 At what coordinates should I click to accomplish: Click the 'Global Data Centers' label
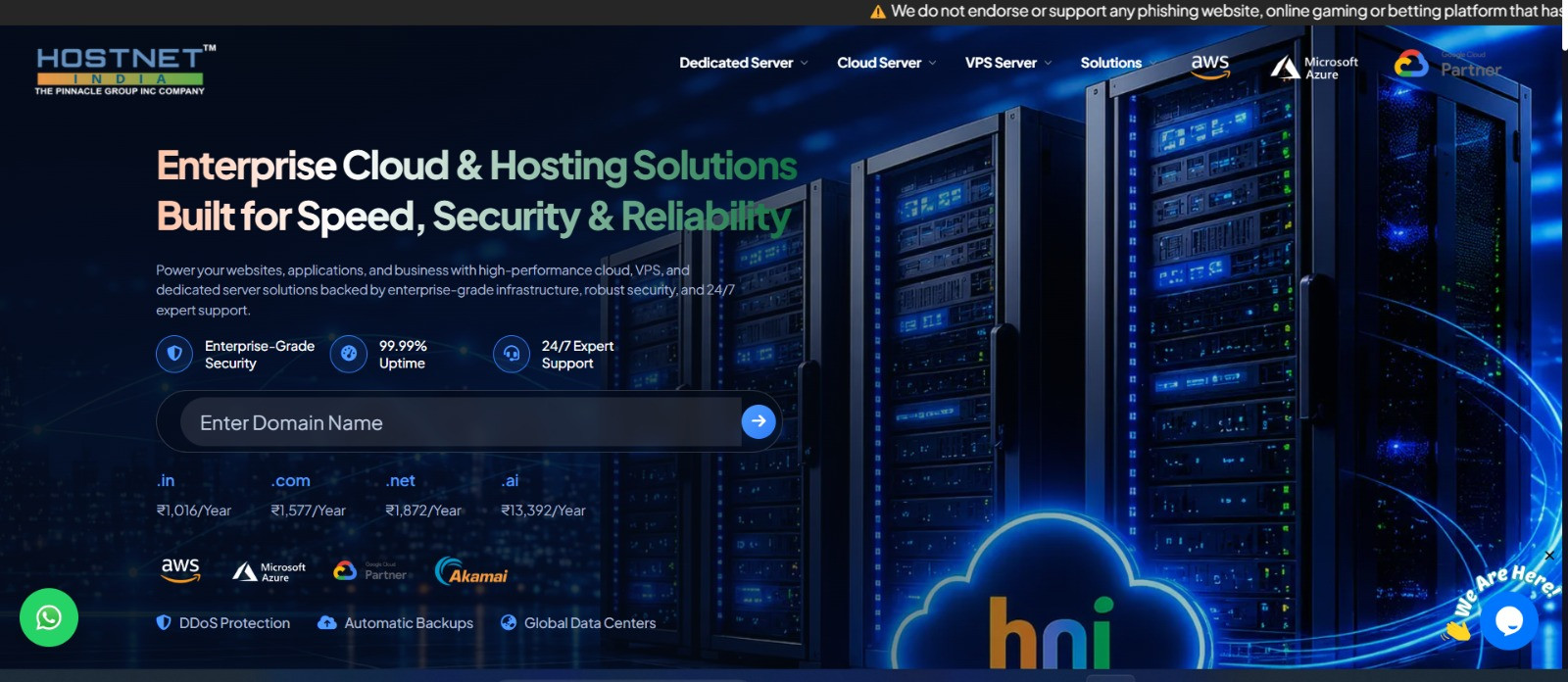click(590, 623)
